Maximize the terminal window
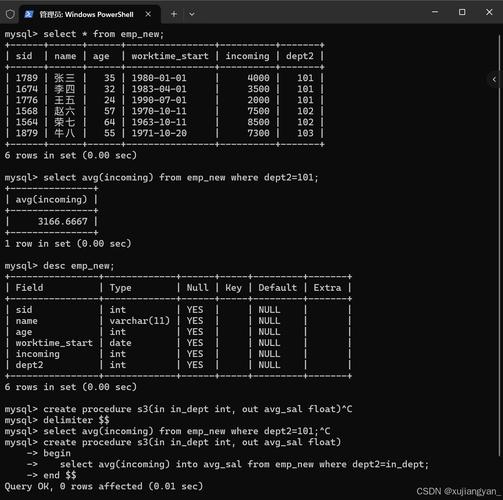This screenshot has width=503, height=500. point(462,12)
